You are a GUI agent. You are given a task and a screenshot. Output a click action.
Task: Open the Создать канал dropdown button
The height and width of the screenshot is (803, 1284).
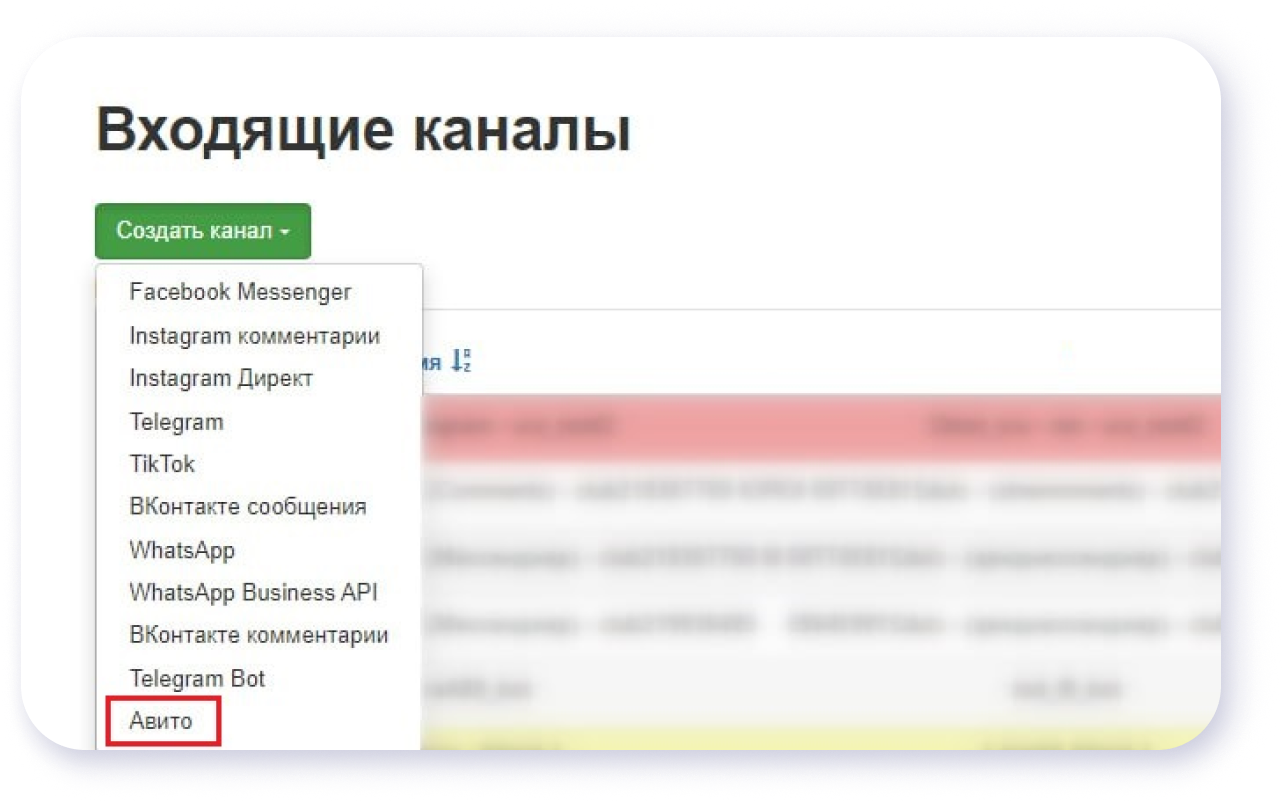[x=203, y=231]
